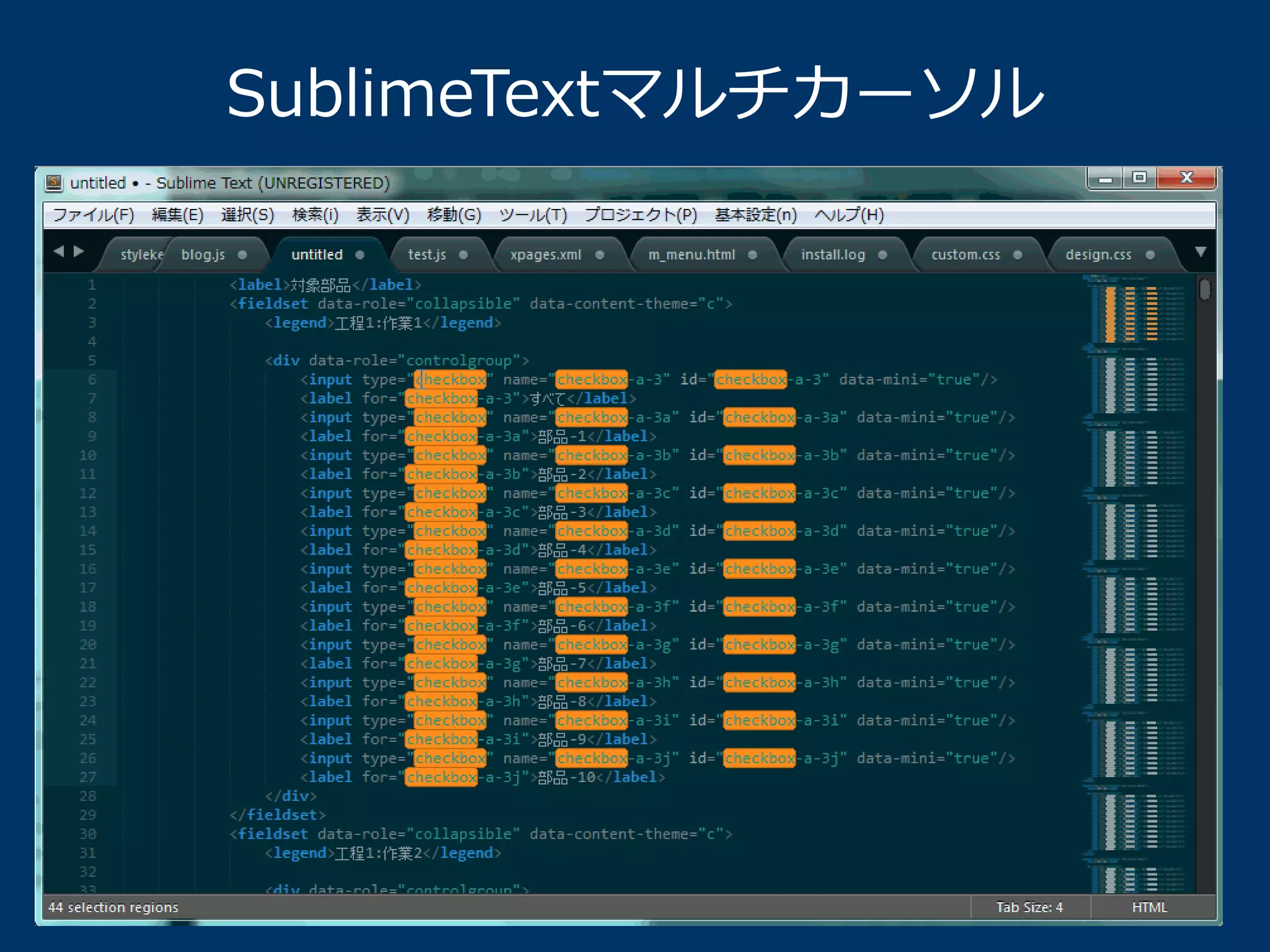Close the custom.css tab via its dot
Screen dimensions: 1270x952
pyautogui.click(x=1018, y=255)
